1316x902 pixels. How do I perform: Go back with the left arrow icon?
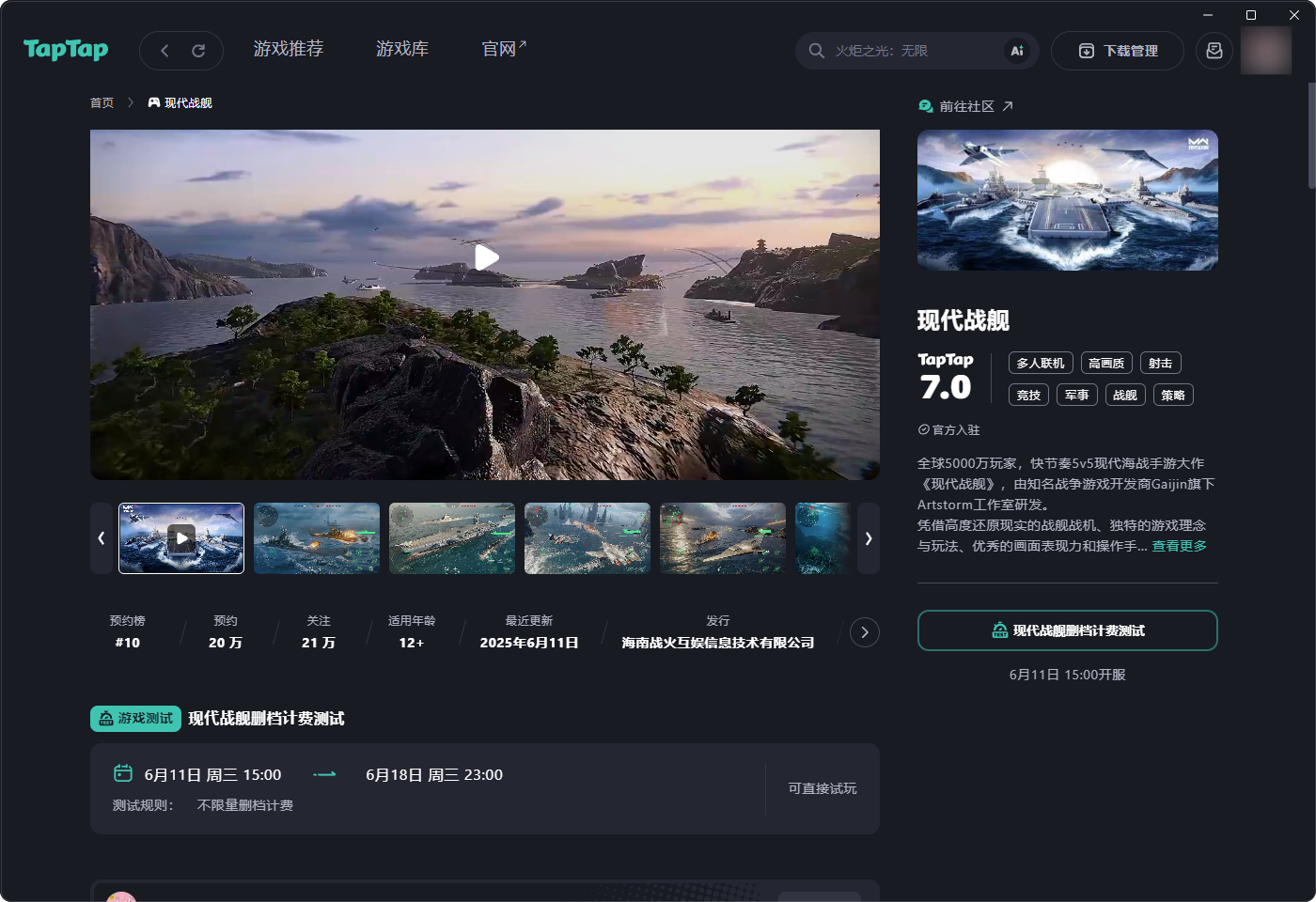tap(164, 51)
